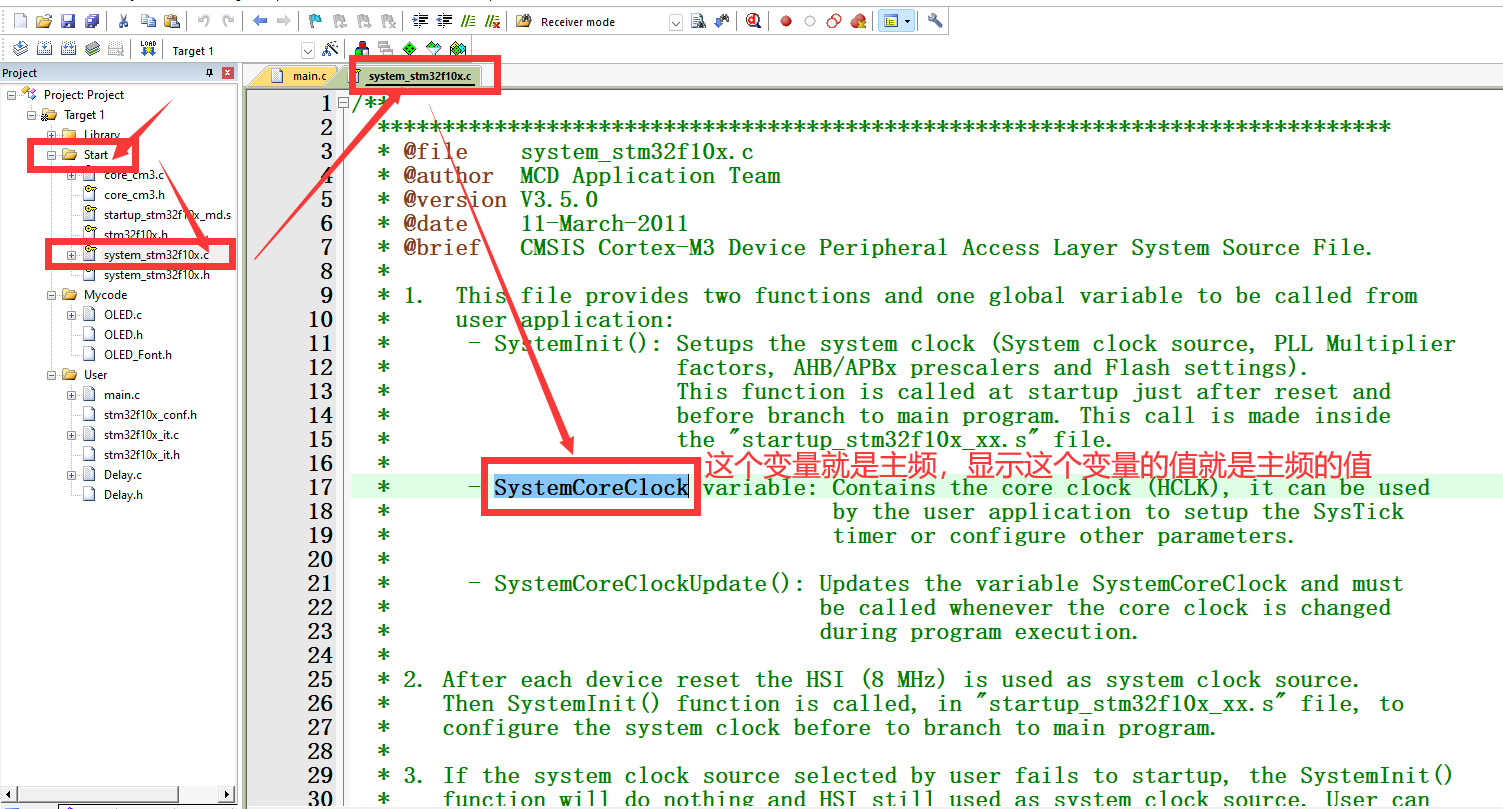Click the Copy icon
Viewport: 1503px width, 809px height.
pyautogui.click(x=148, y=21)
